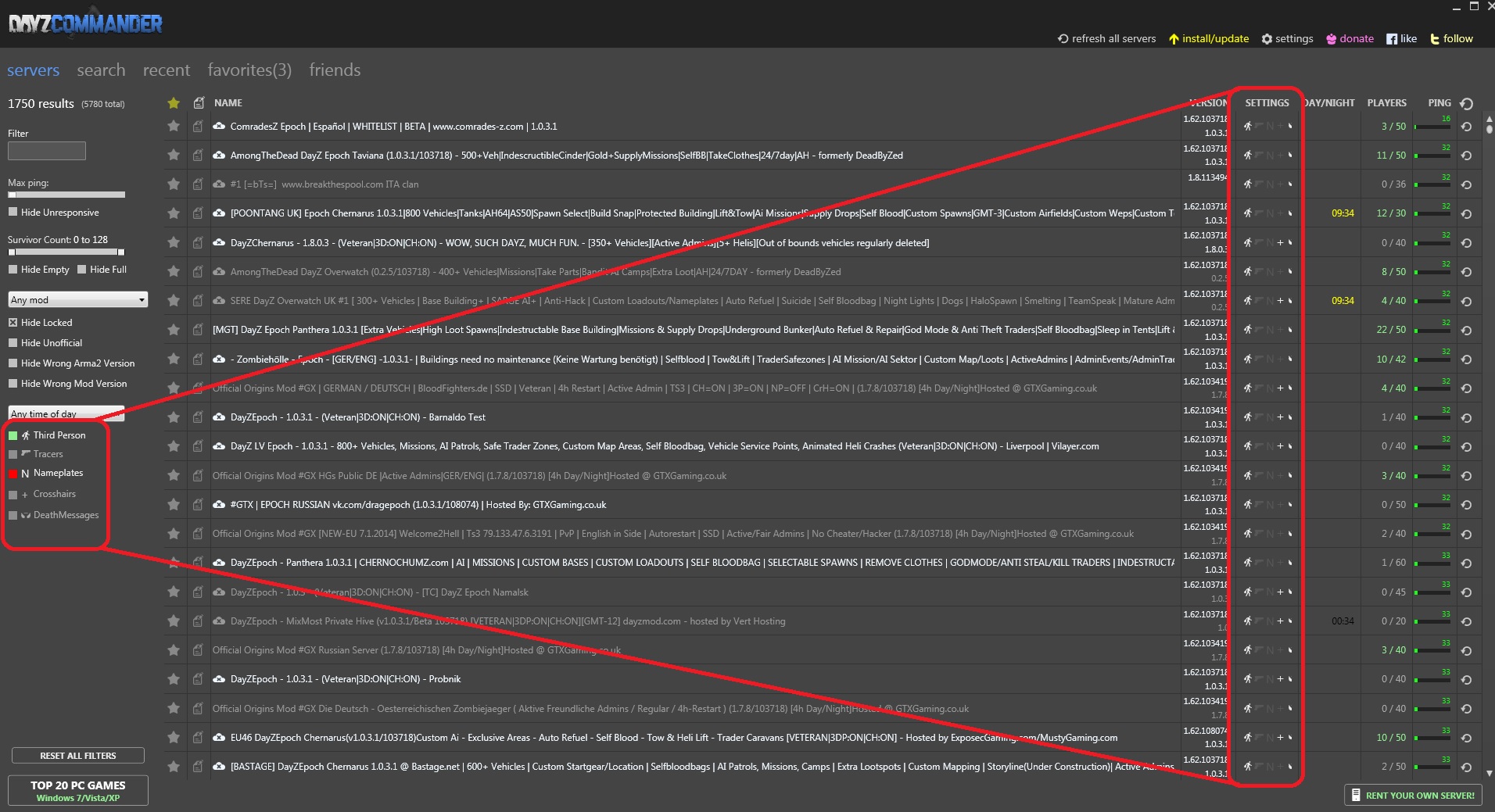Toggle Hide Wrong Mod Version

(13, 384)
